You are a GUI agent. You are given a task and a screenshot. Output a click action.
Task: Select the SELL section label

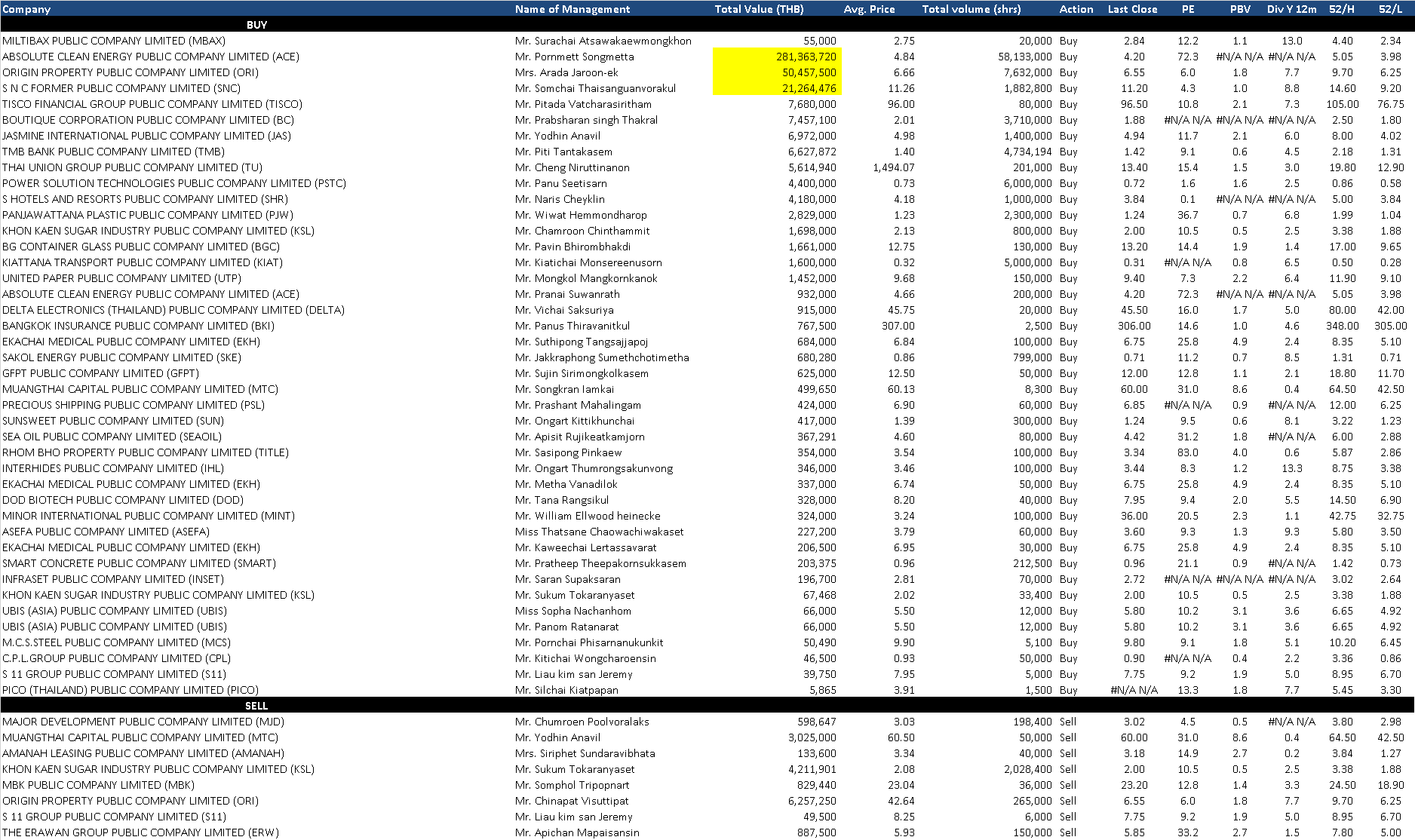[x=256, y=706]
